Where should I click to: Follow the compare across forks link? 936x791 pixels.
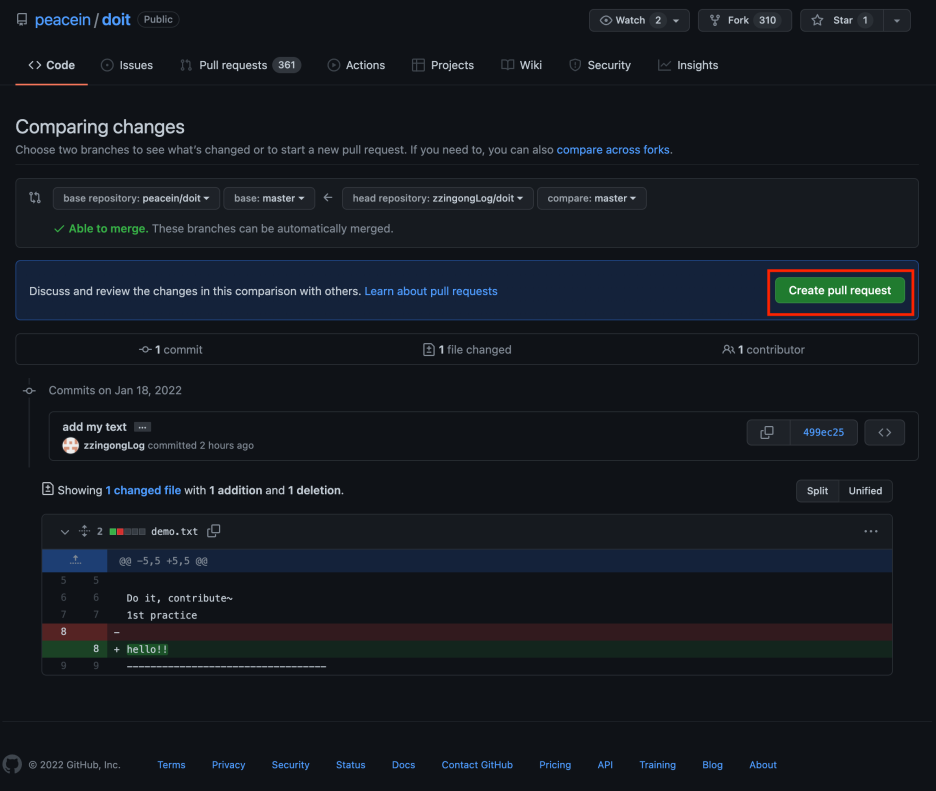coord(613,150)
